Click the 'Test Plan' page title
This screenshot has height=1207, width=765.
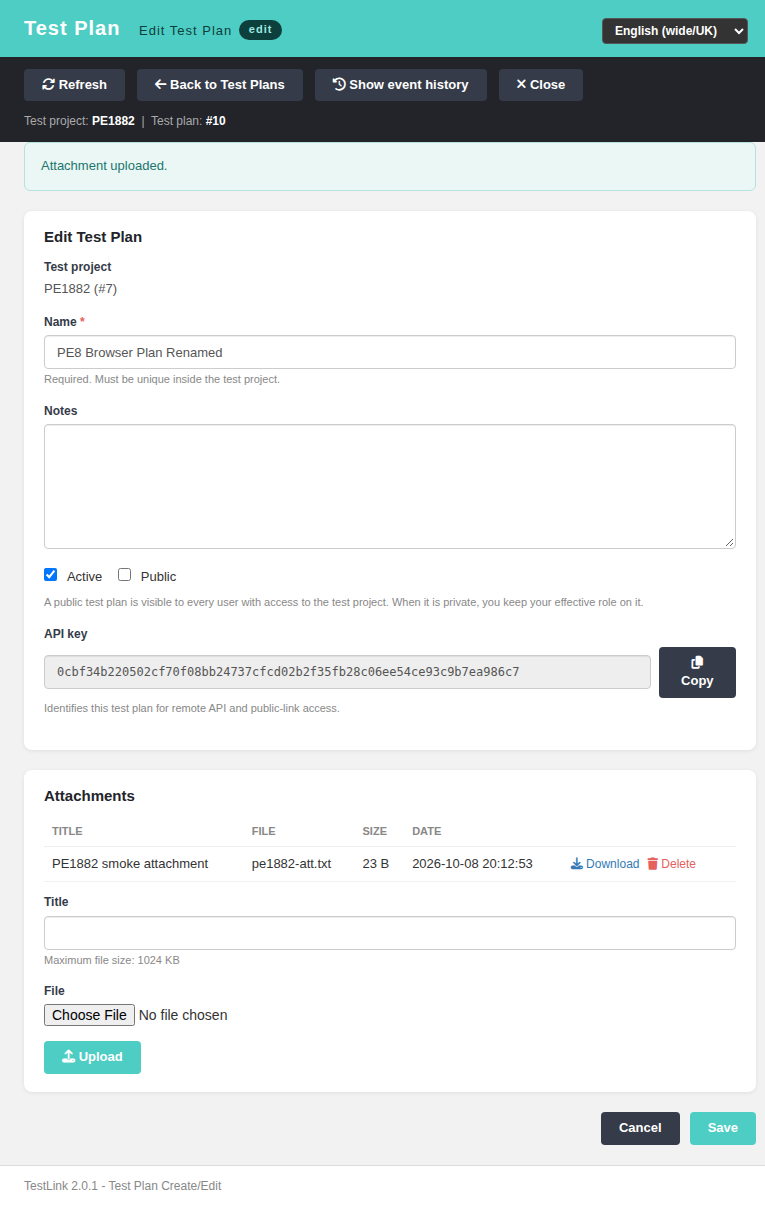click(72, 28)
